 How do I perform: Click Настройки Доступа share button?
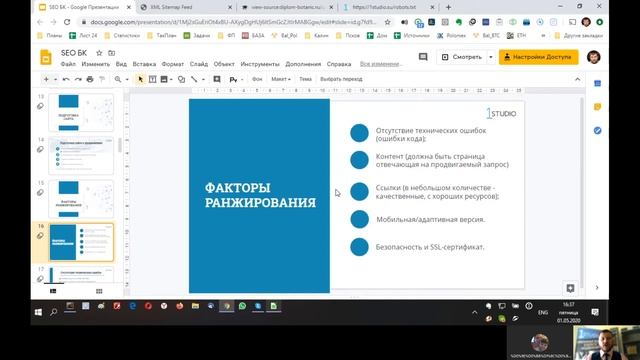pyautogui.click(x=538, y=57)
